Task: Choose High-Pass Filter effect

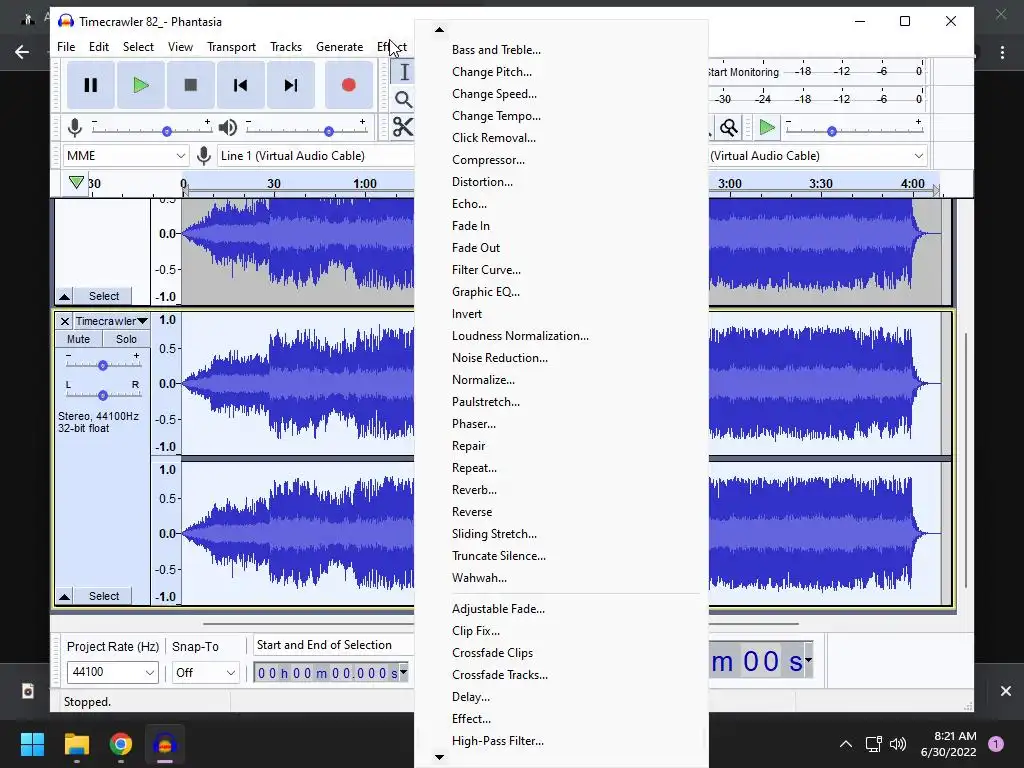Action: (561, 741)
